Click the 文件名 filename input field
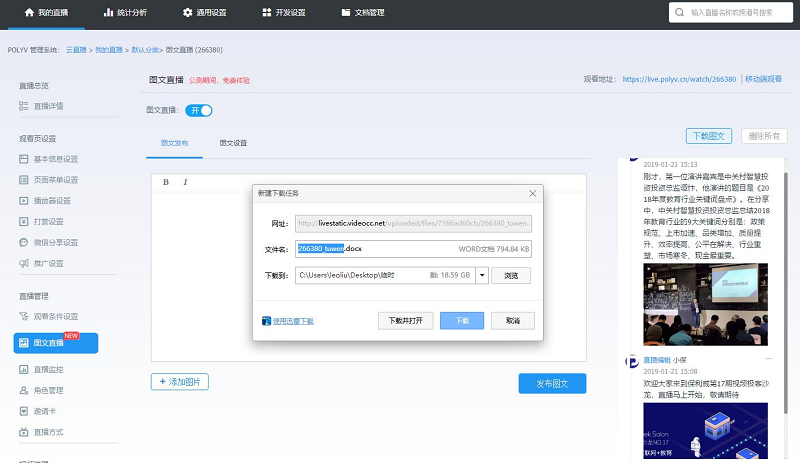Viewport: 800px width, 463px height. (397, 248)
